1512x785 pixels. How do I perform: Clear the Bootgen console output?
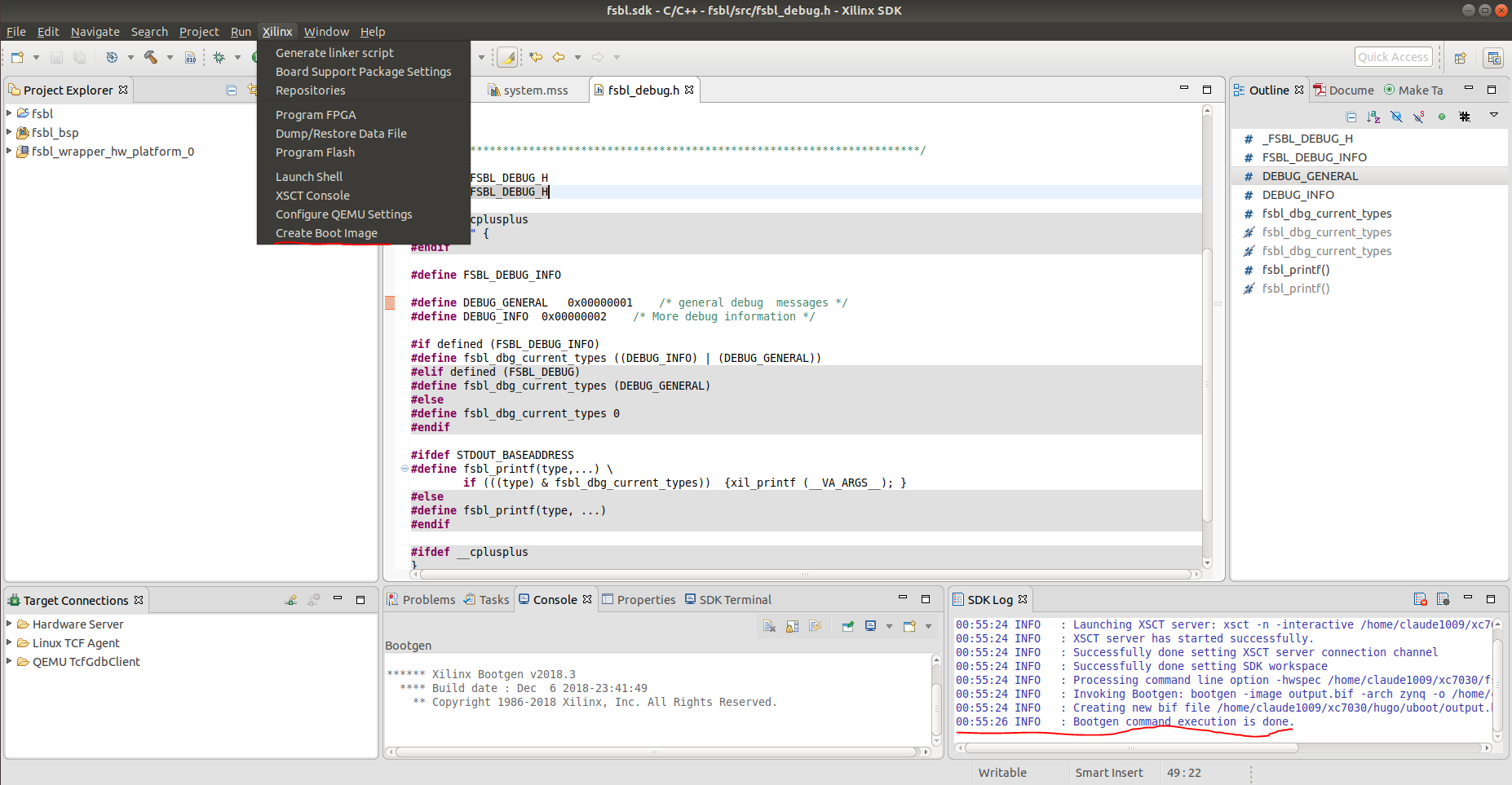pyautogui.click(x=768, y=626)
